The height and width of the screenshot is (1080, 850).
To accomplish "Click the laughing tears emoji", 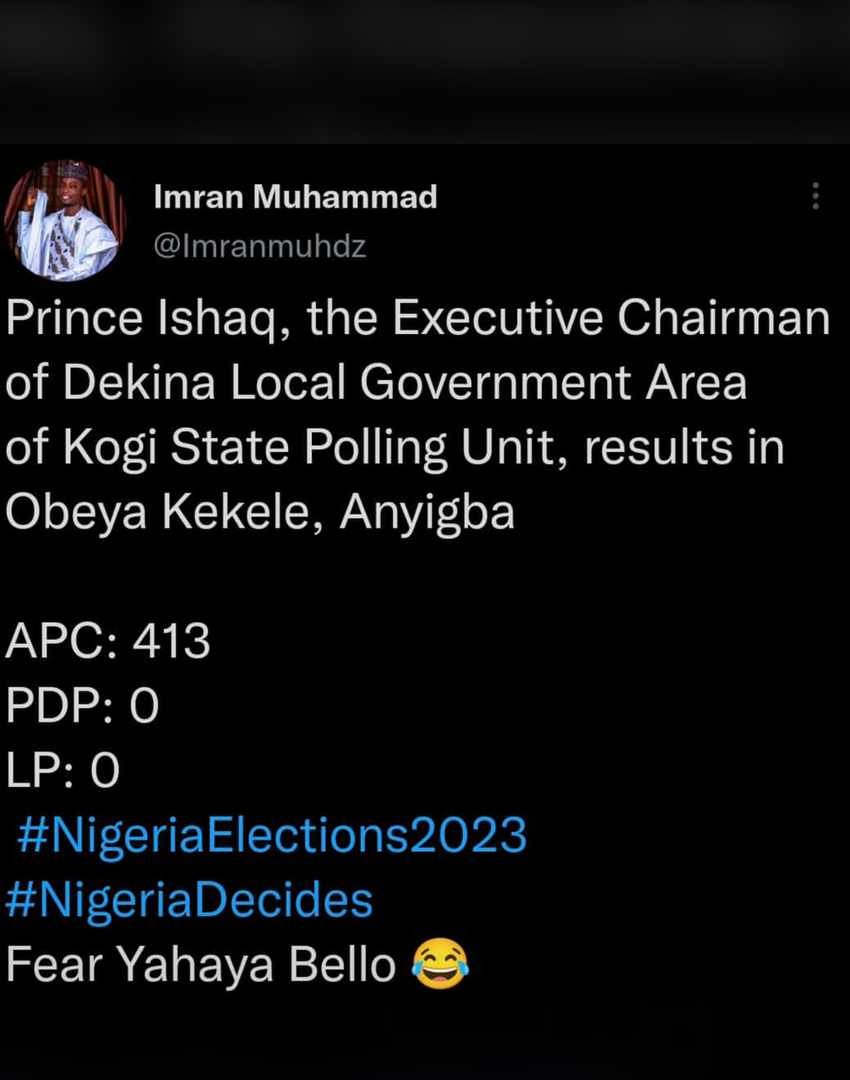I will coord(441,964).
